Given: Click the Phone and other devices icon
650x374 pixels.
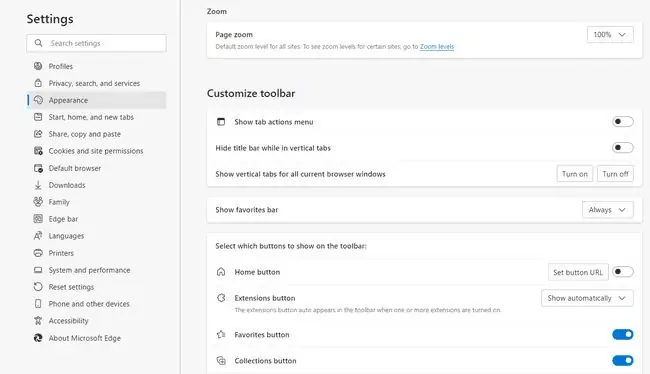Looking at the screenshot, I should (38, 304).
